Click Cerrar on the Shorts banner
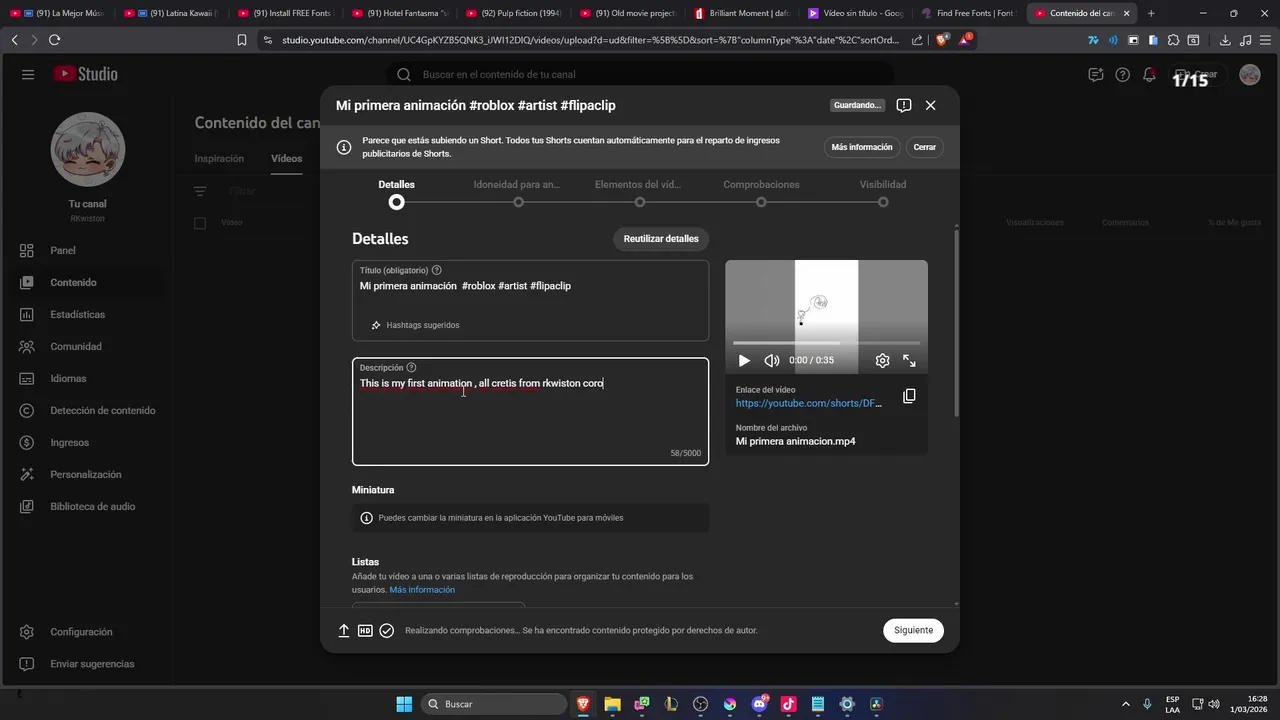 [x=925, y=147]
